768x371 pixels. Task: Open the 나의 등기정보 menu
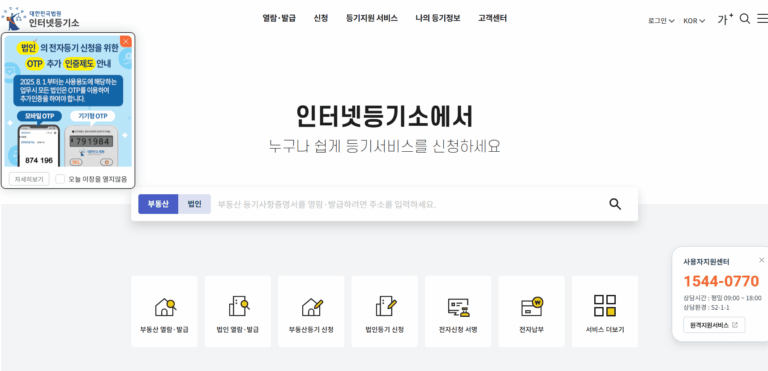point(438,19)
